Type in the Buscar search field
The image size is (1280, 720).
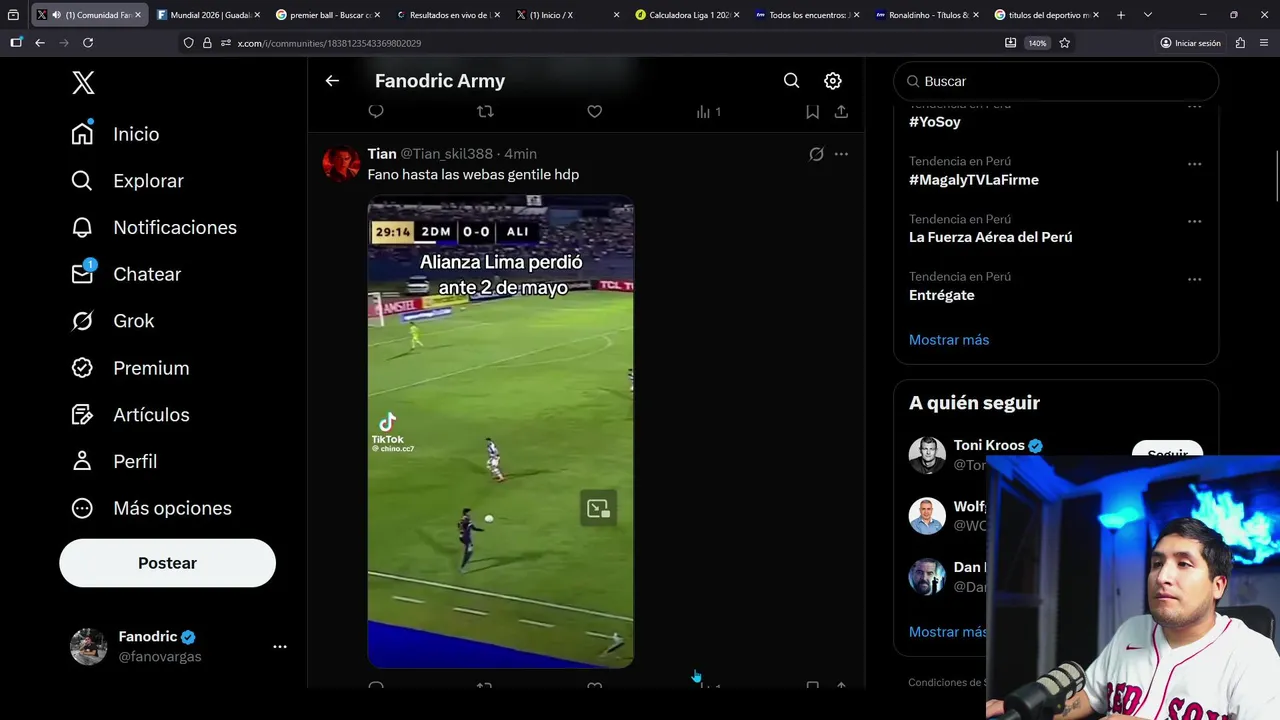(x=1056, y=81)
